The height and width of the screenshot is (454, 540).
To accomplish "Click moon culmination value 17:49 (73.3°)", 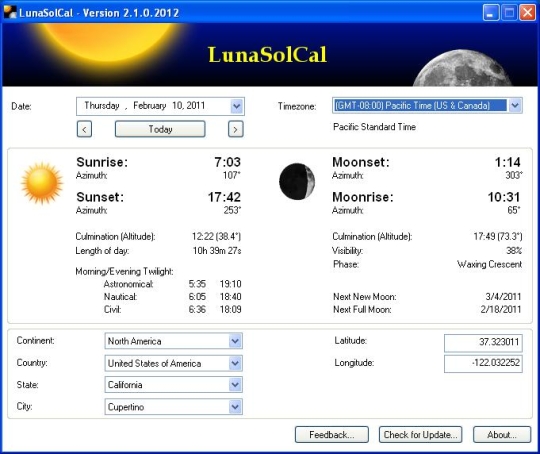I will [498, 236].
